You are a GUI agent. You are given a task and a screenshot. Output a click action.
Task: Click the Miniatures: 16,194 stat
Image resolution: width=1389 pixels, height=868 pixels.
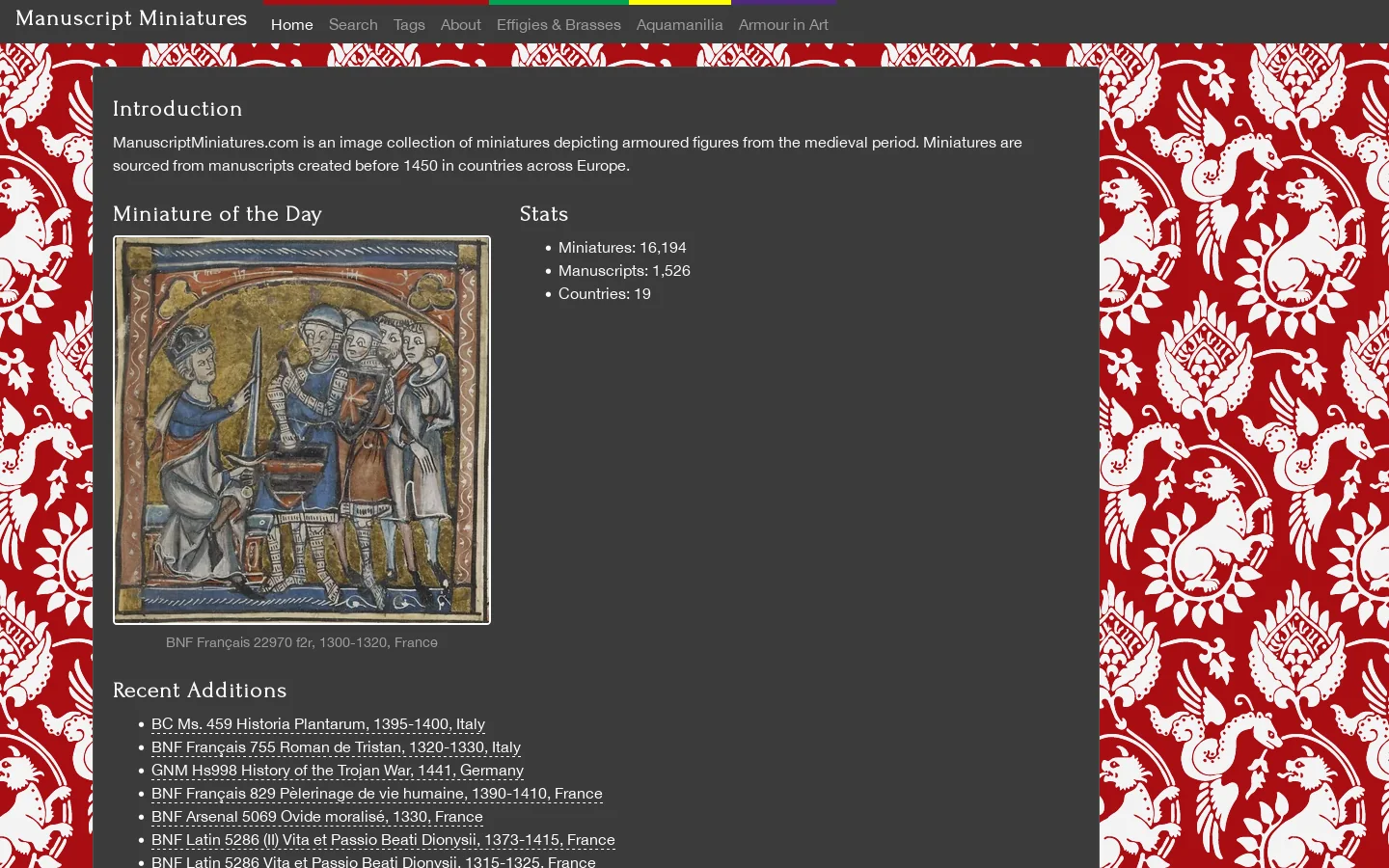(x=622, y=248)
